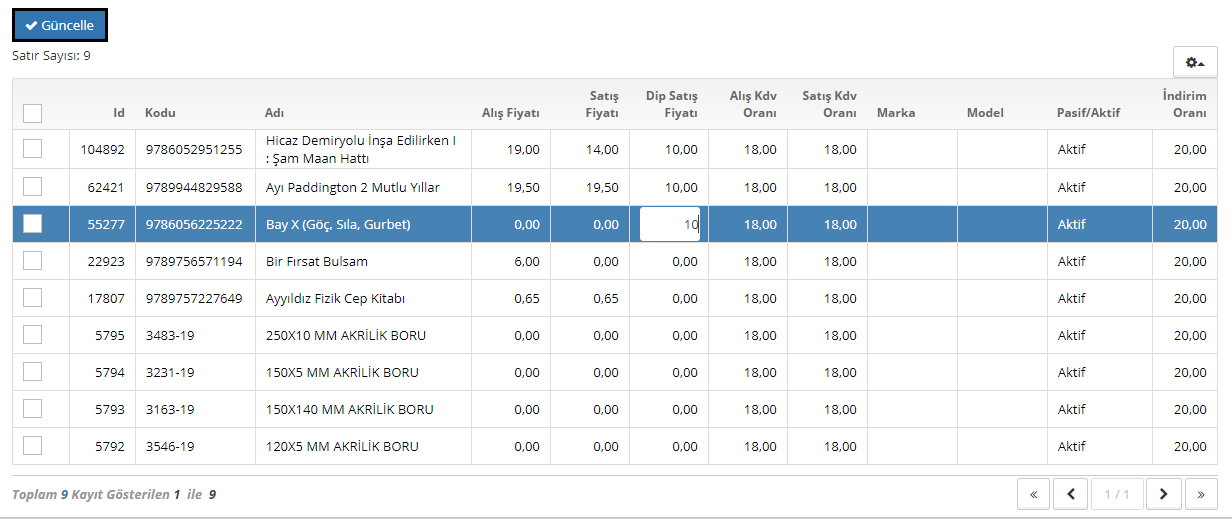The height and width of the screenshot is (519, 1232).
Task: Jump to the last page
Action: tap(1200, 494)
